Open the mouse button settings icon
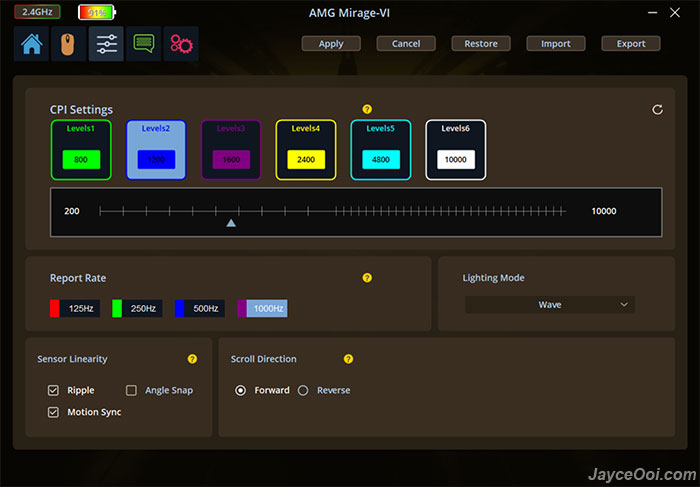The image size is (700, 487). point(68,44)
